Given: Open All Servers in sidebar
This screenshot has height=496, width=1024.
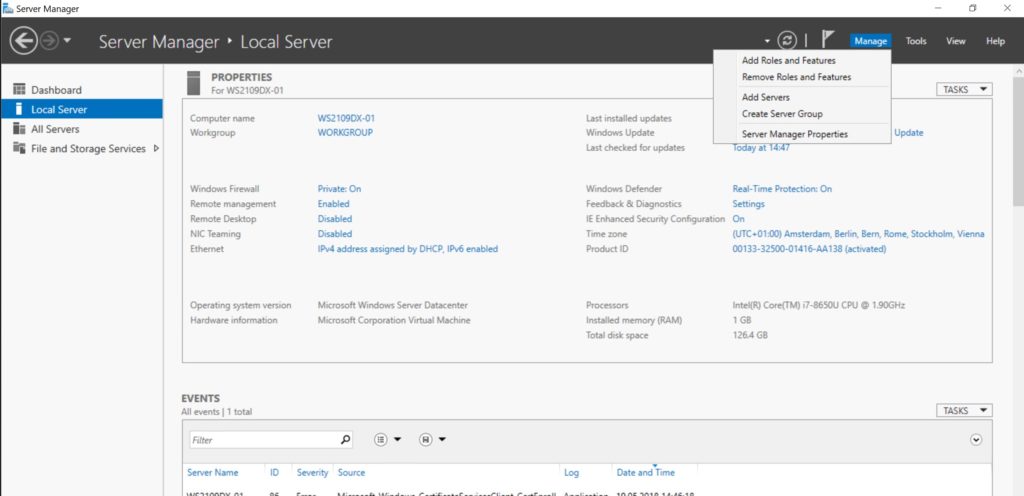Looking at the screenshot, I should [55, 129].
